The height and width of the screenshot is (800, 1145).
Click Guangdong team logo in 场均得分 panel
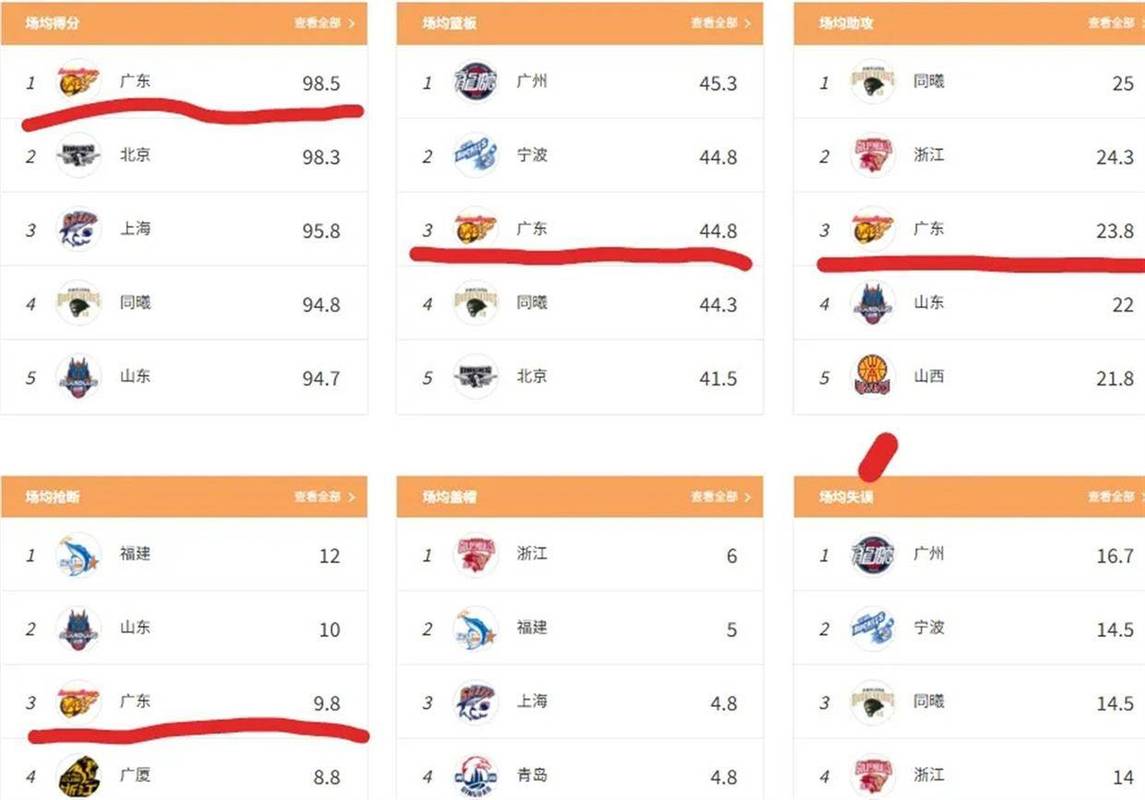[78, 82]
